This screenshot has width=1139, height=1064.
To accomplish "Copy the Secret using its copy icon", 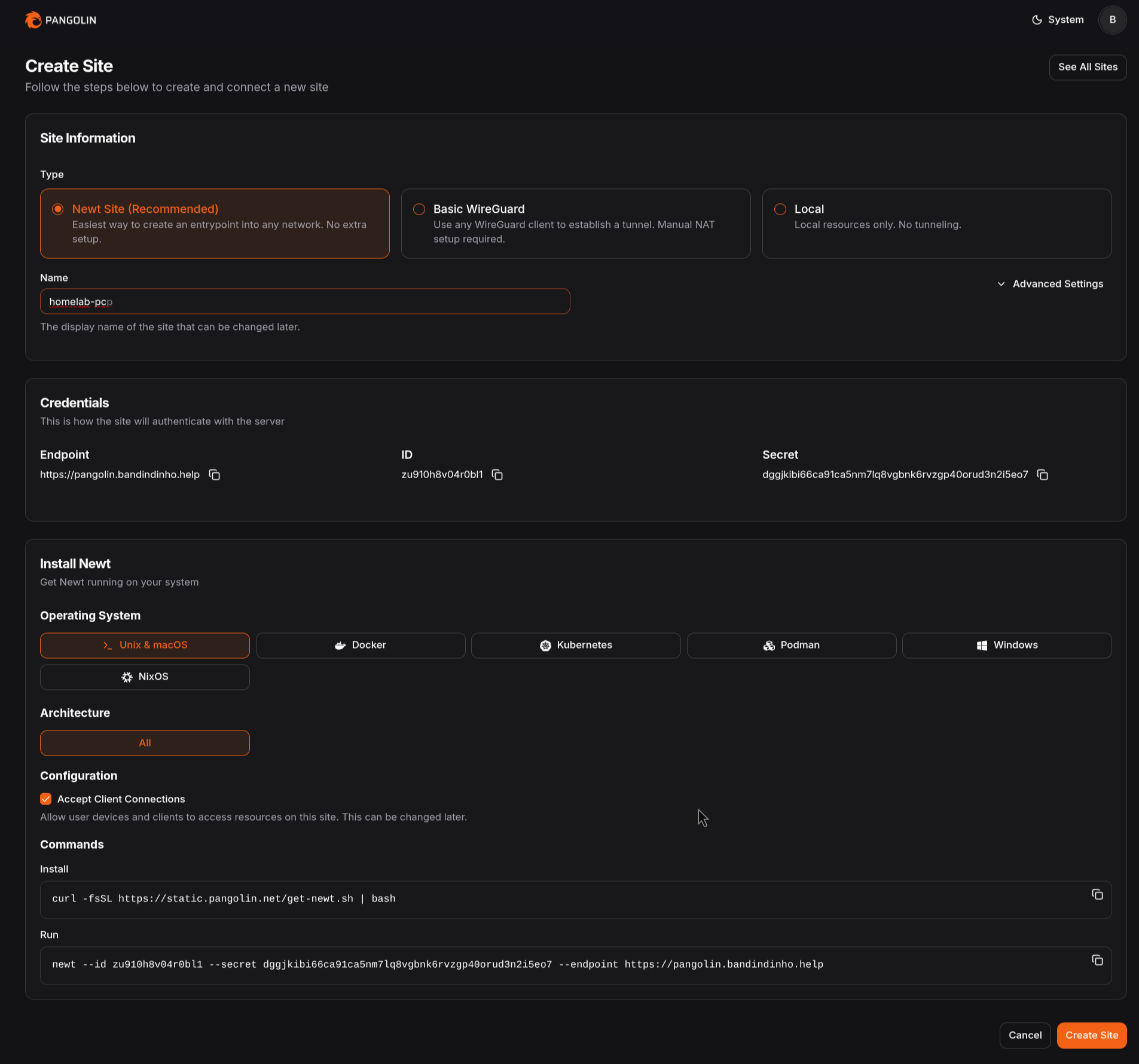I will 1043,475.
